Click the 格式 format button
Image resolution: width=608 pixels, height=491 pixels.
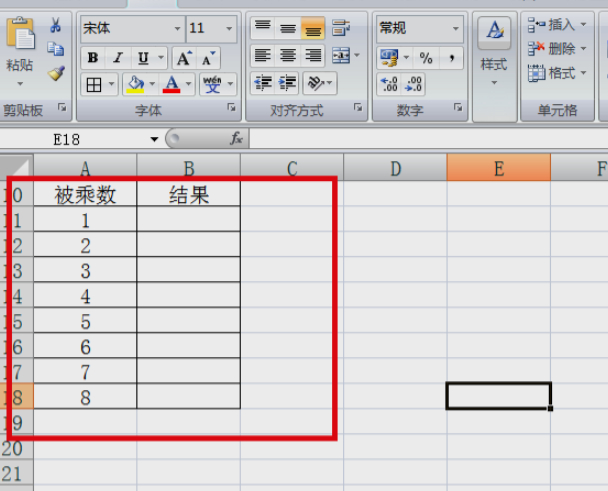tap(557, 73)
